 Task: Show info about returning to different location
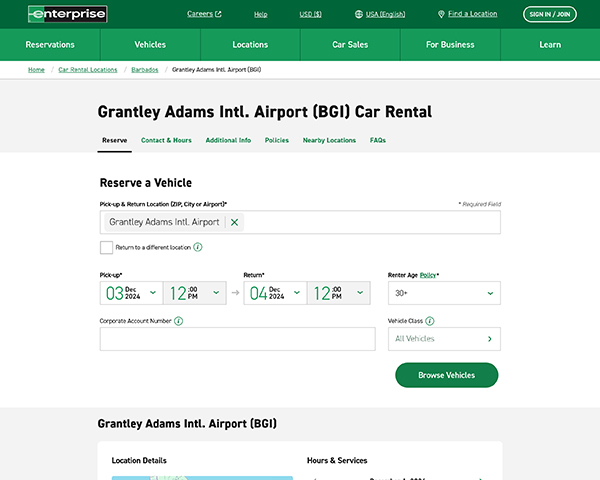pyautogui.click(x=198, y=247)
